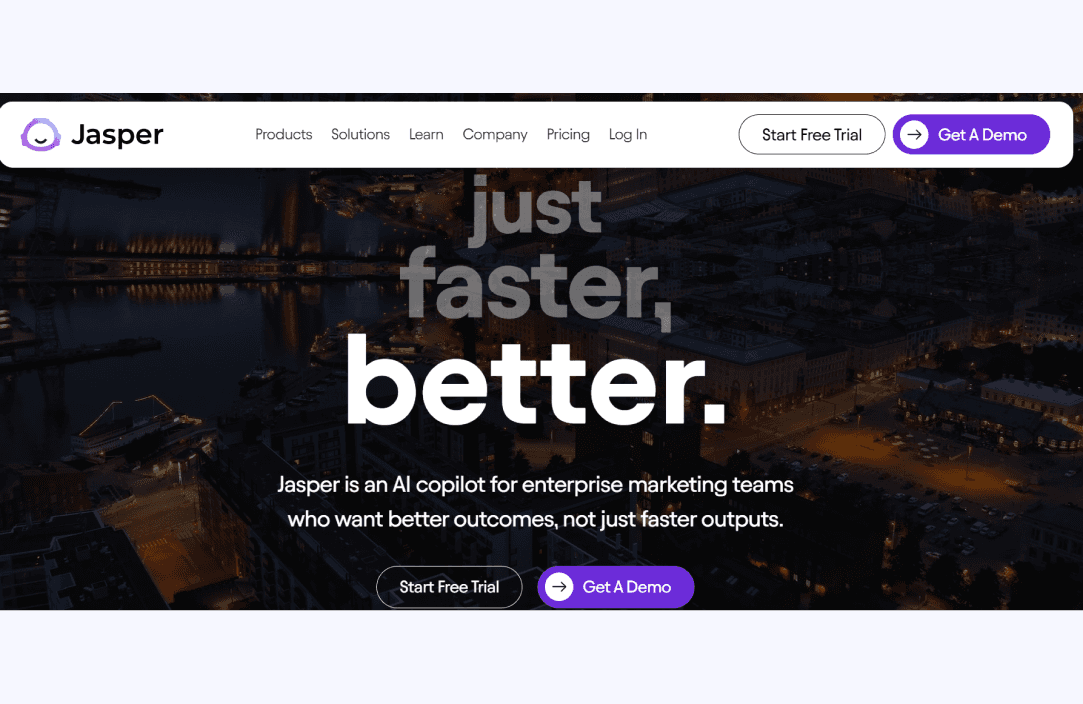The height and width of the screenshot is (704, 1083).
Task: Click the faded "faster," headline word
Action: tap(536, 287)
